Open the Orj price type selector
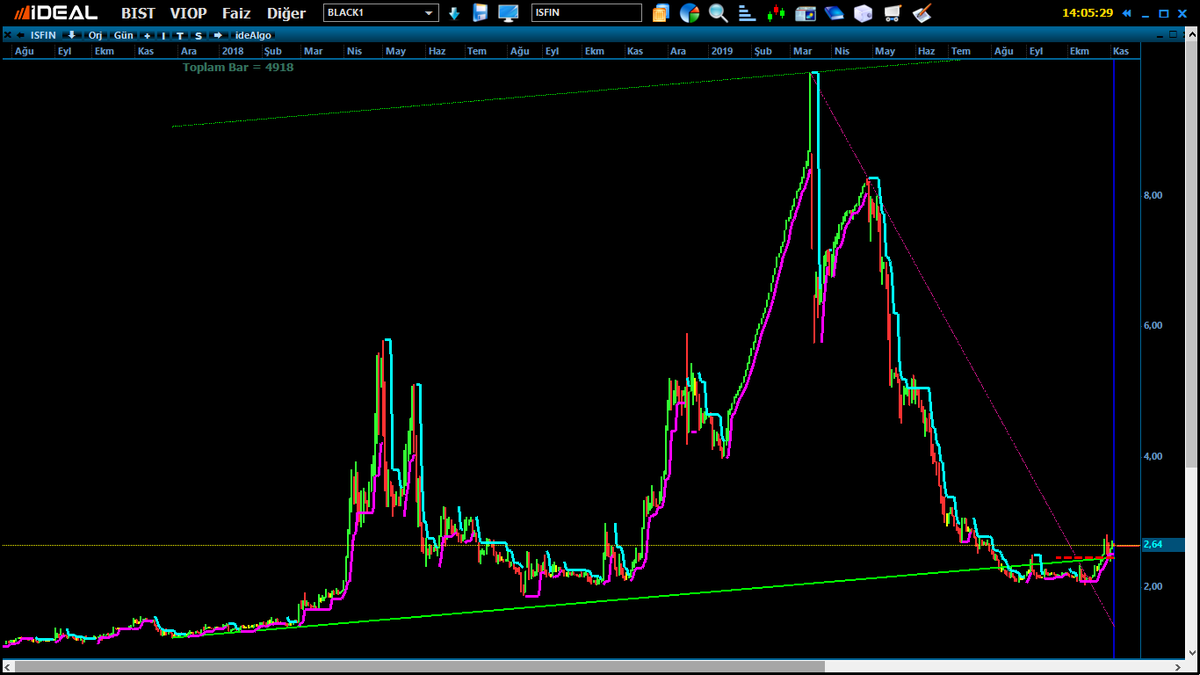The image size is (1200, 675). tap(95, 35)
